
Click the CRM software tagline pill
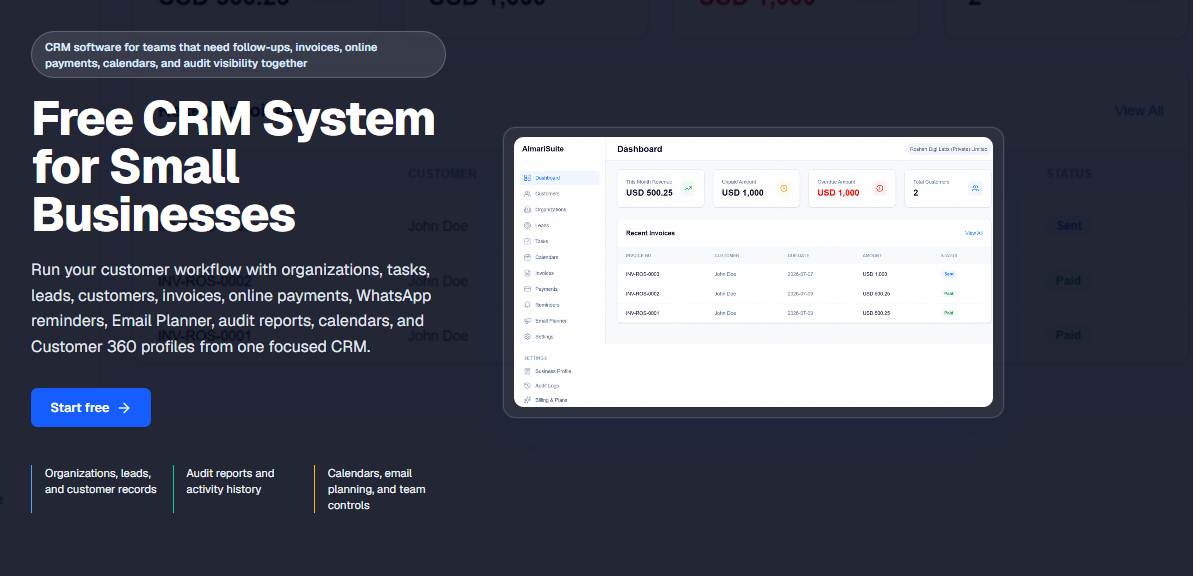(238, 55)
